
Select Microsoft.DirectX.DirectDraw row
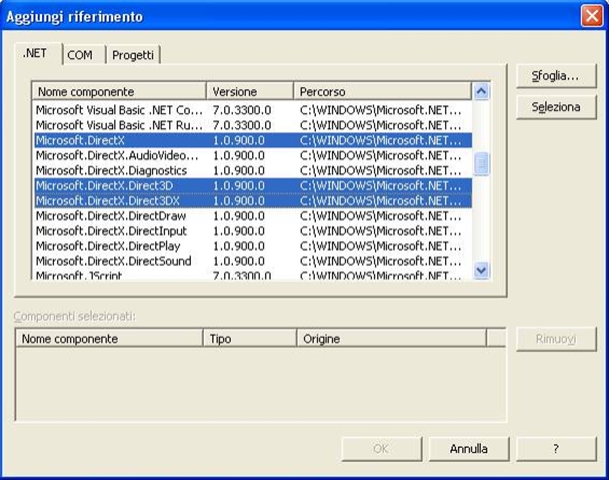[253, 216]
